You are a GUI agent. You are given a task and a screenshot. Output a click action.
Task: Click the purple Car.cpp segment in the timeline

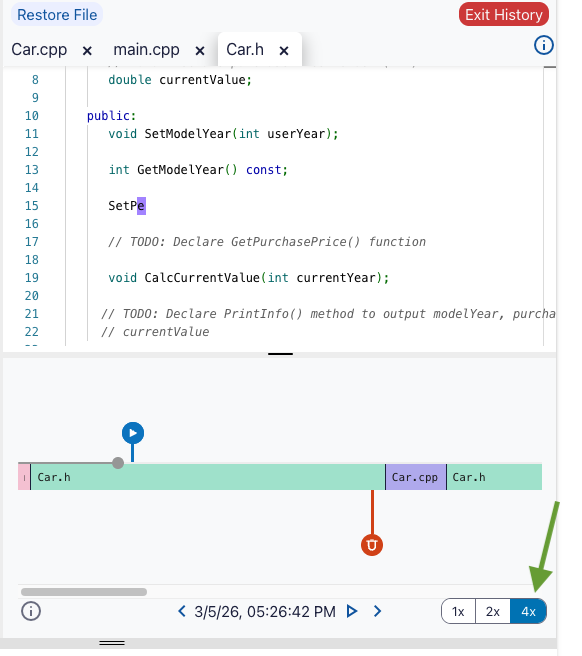point(415,477)
